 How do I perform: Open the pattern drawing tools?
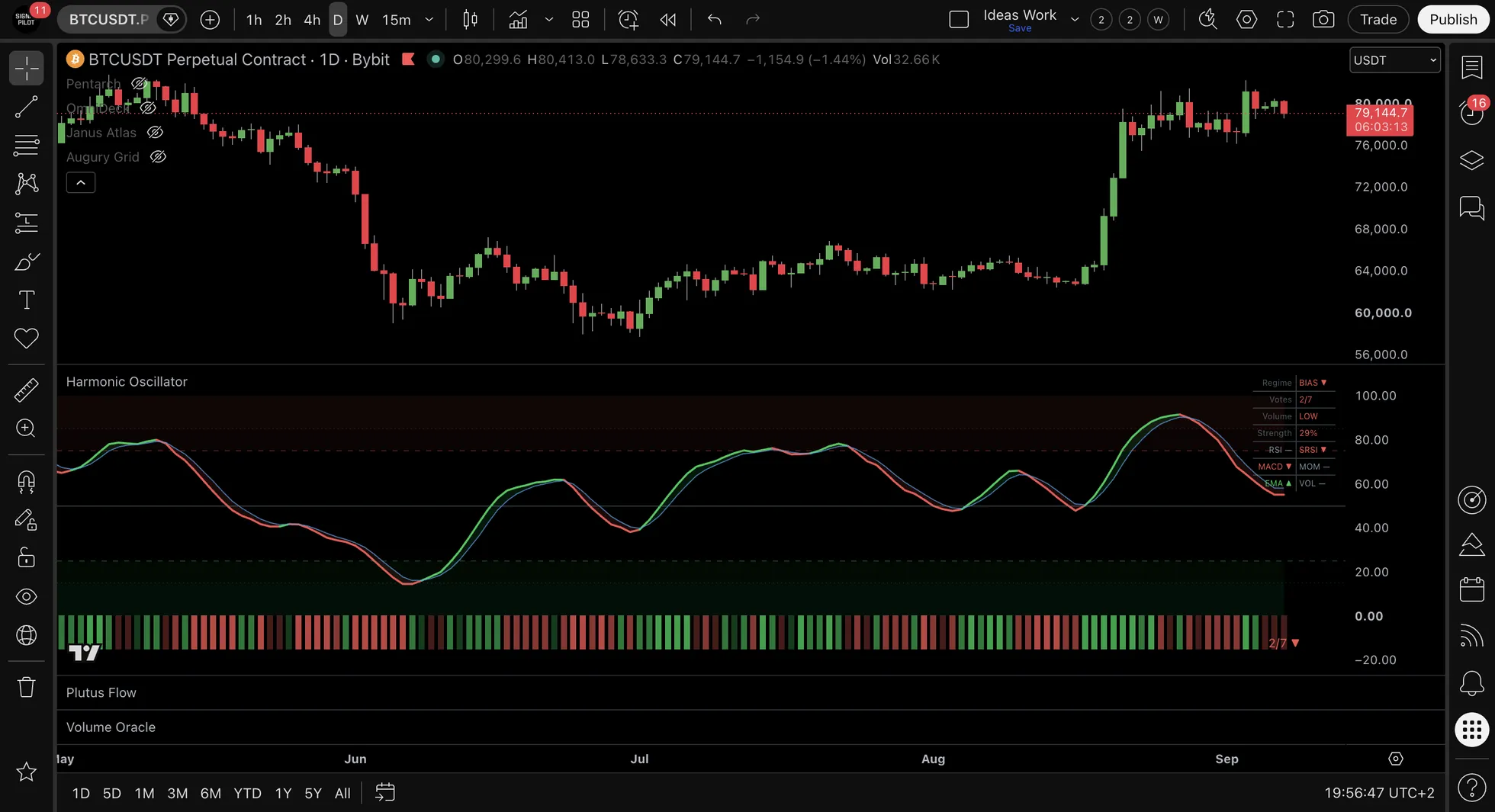tap(26, 183)
